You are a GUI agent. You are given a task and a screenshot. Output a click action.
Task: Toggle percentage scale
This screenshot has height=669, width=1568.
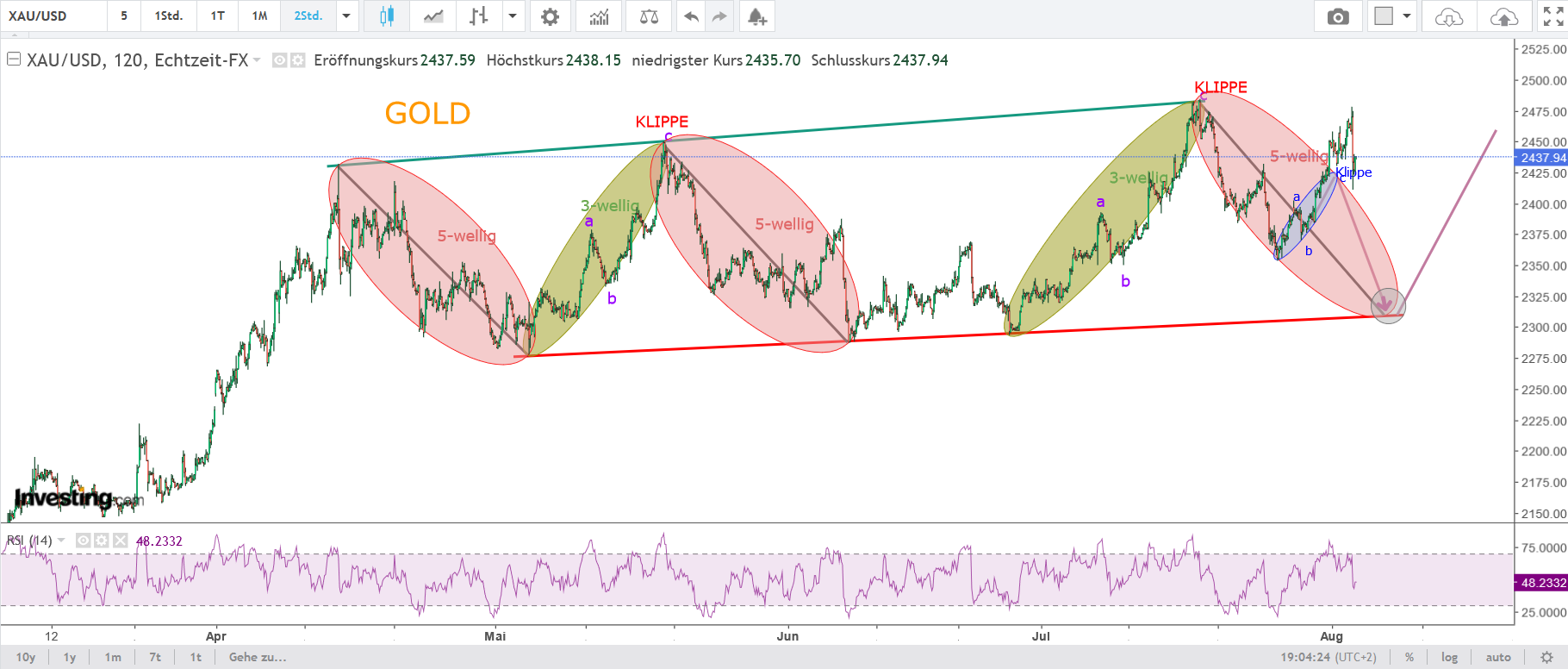tap(1409, 657)
